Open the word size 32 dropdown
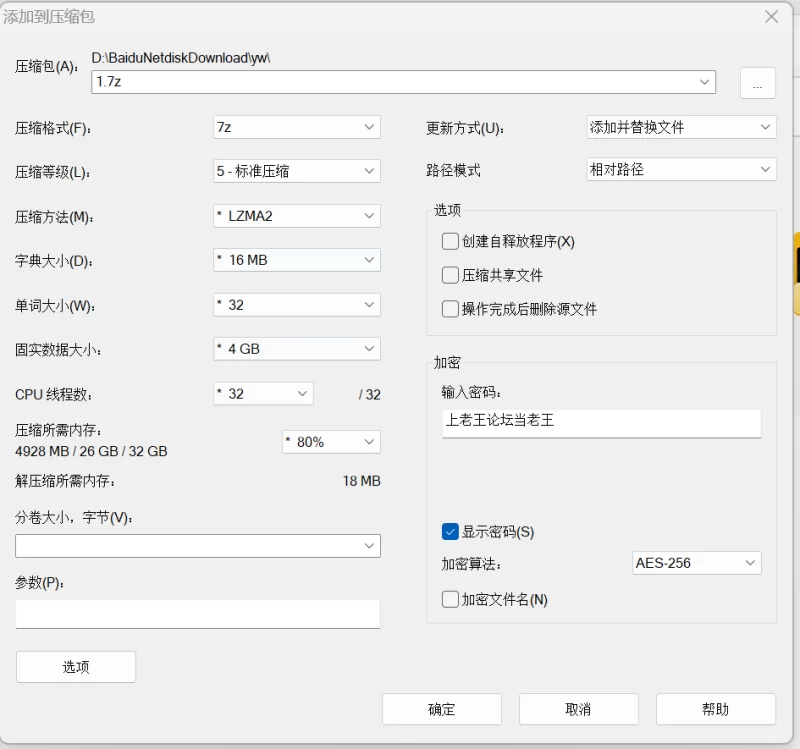800x749 pixels. 297,305
